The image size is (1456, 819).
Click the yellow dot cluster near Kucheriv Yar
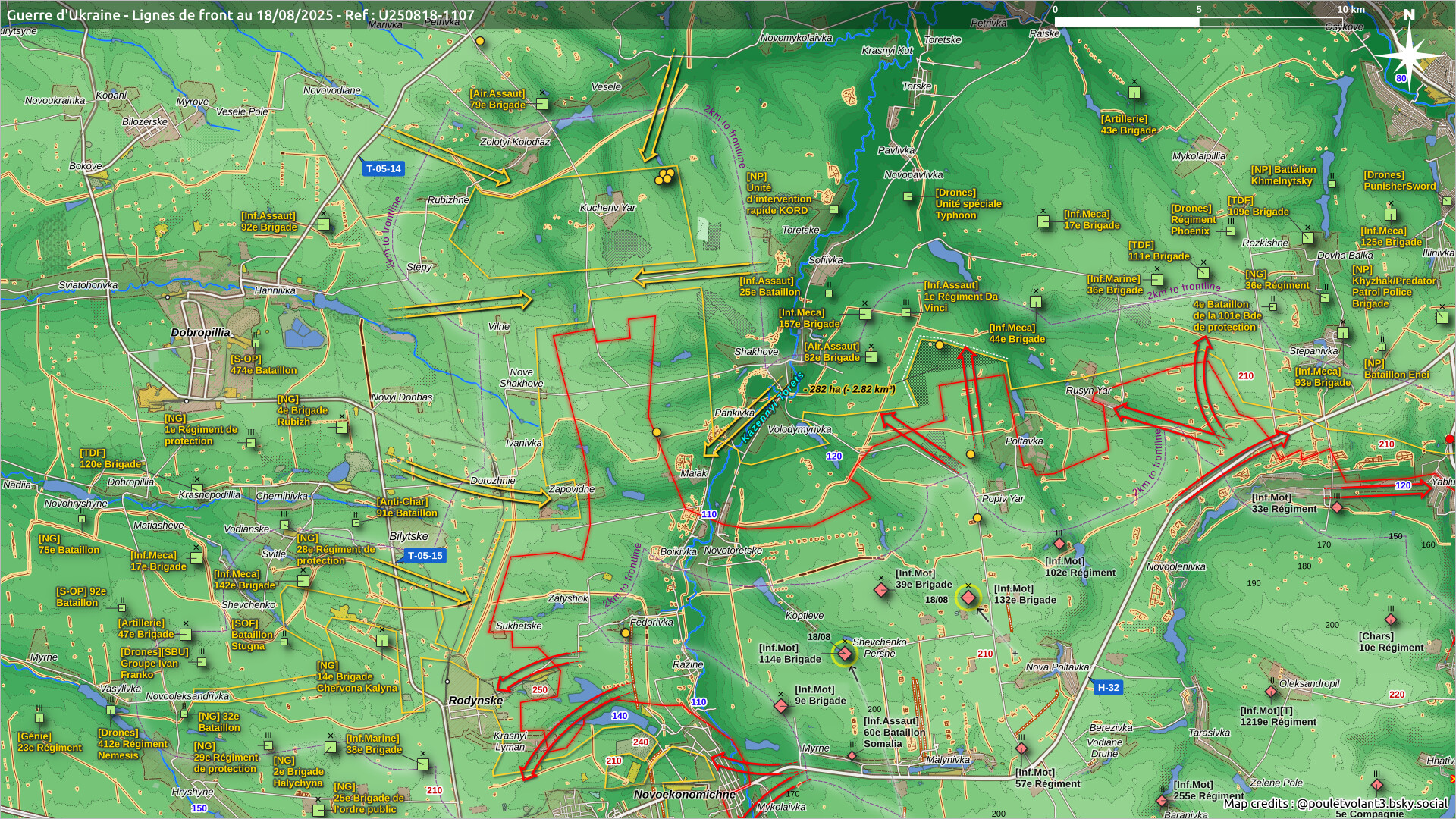tap(664, 177)
